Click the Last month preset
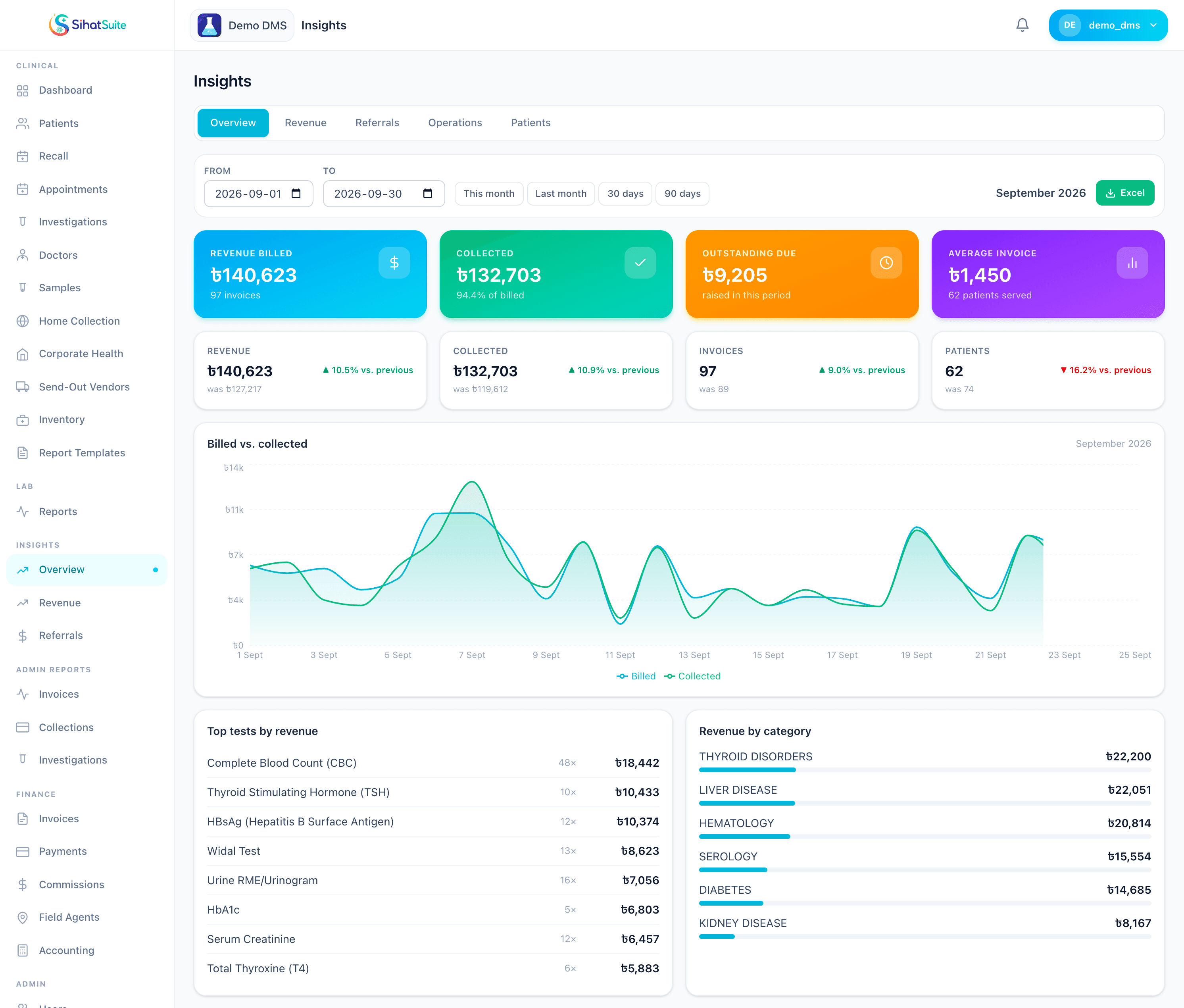The image size is (1184, 1008). 561,194
